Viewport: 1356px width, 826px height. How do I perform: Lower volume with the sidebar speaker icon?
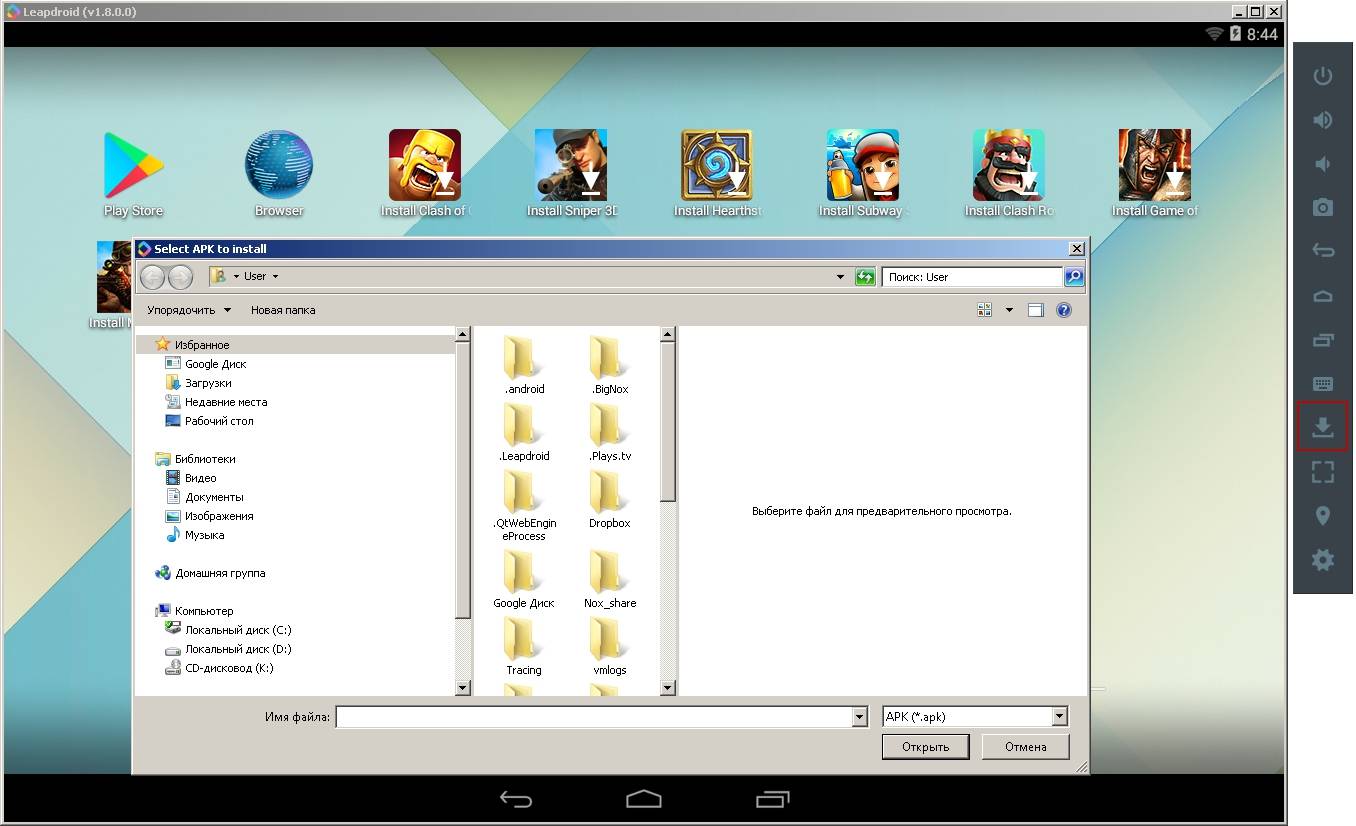tap(1322, 164)
